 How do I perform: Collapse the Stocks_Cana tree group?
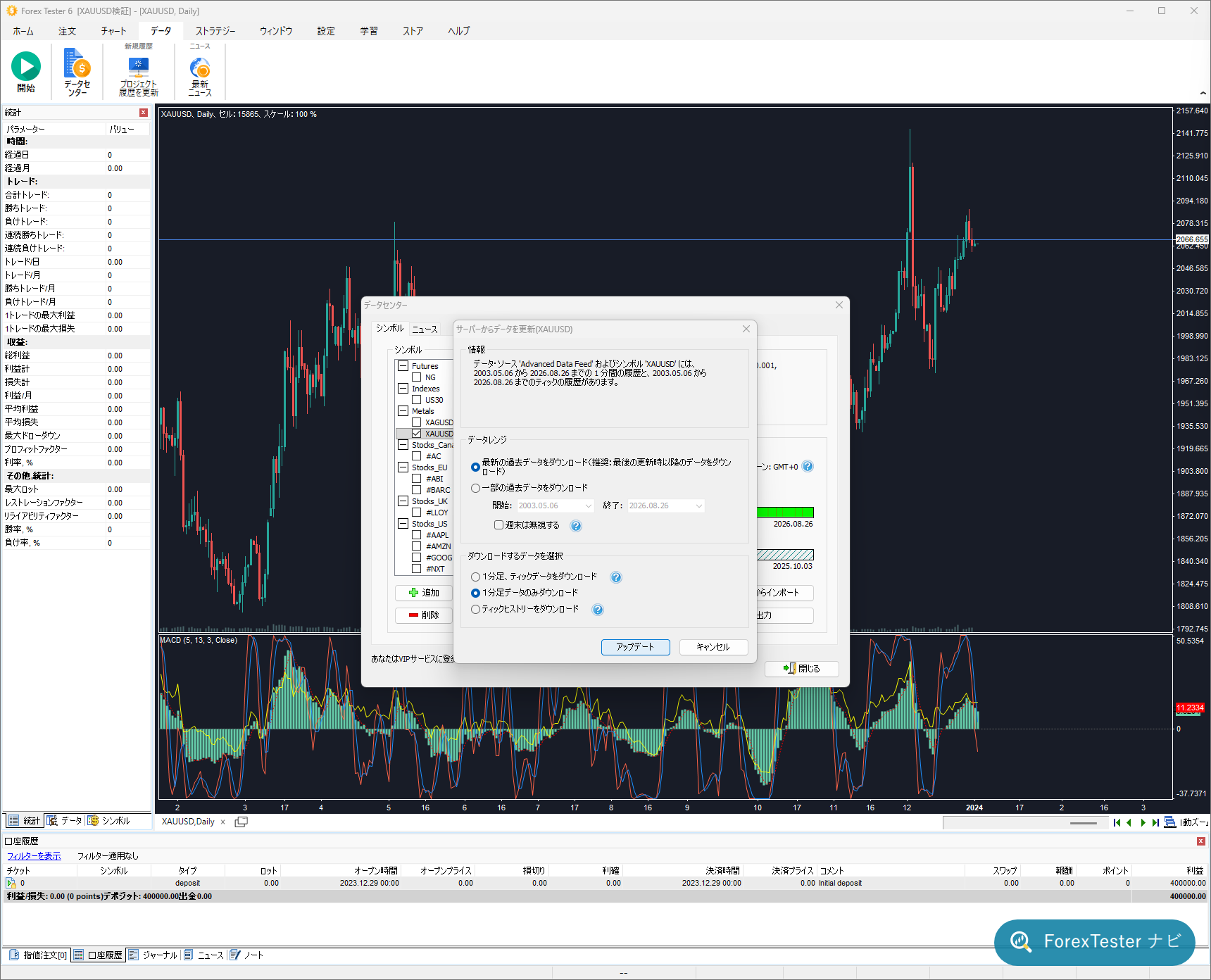[403, 445]
